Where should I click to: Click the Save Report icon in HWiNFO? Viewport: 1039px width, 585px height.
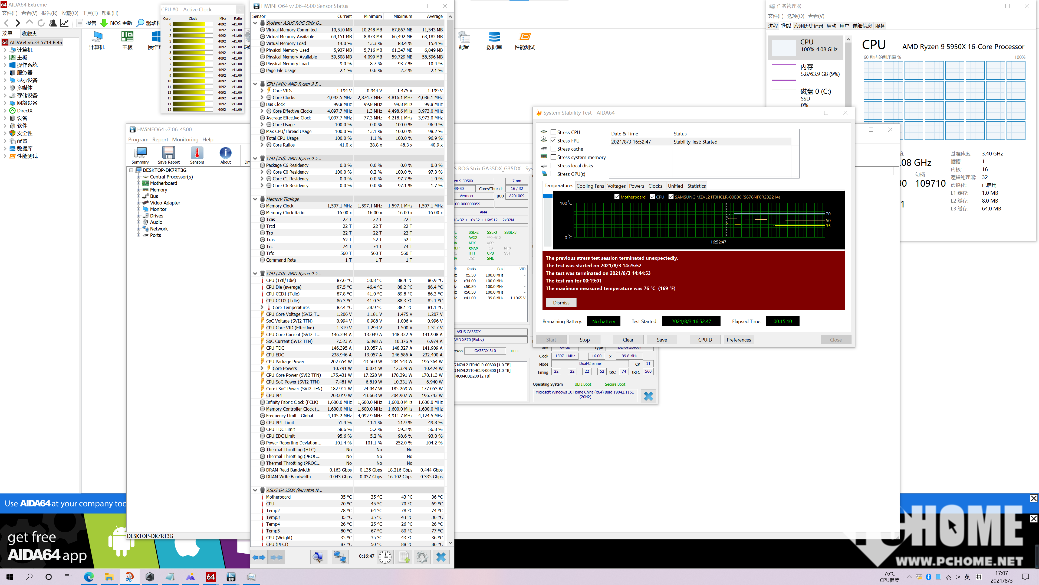coord(168,154)
